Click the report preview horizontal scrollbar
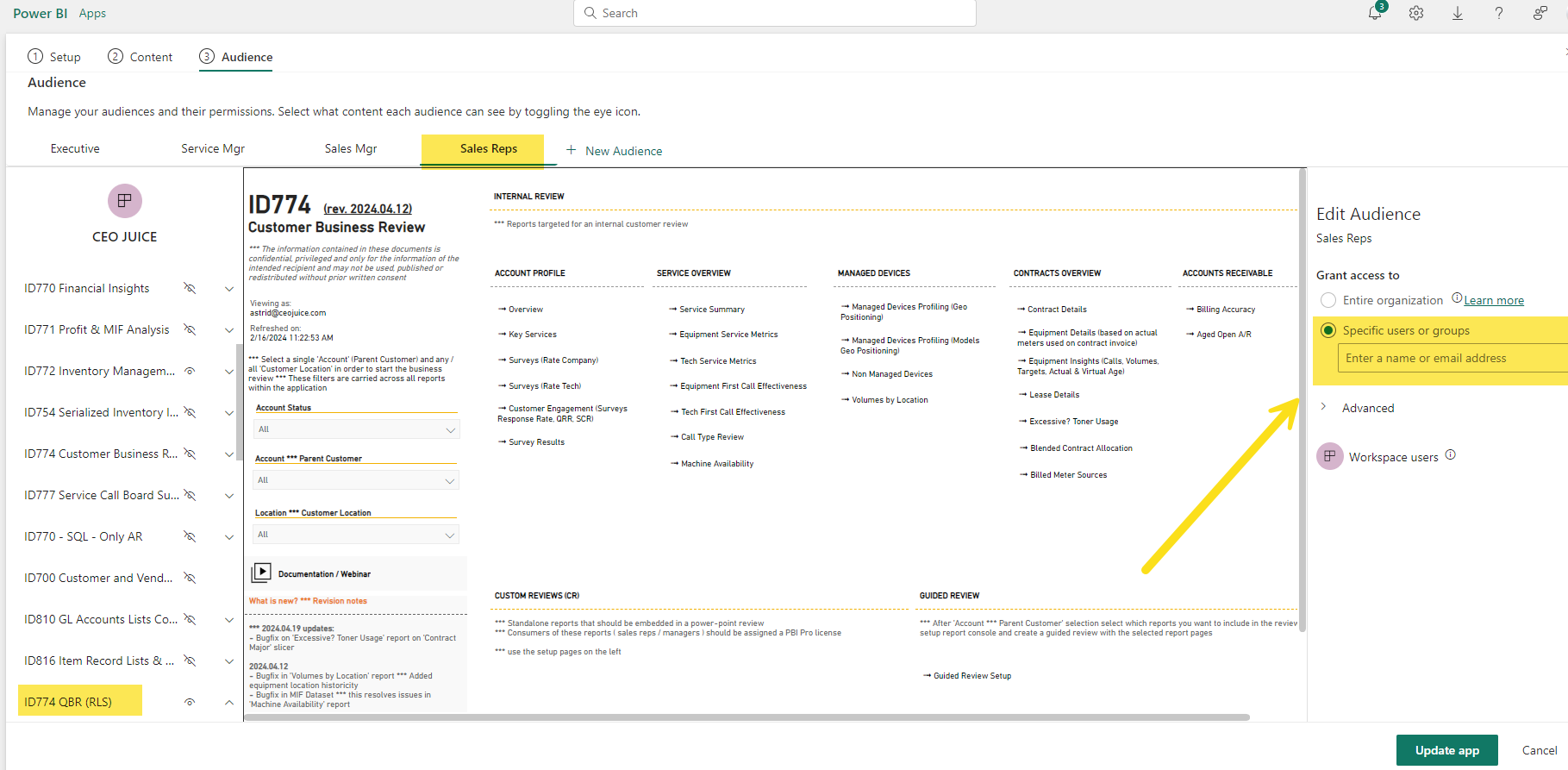The width and height of the screenshot is (1568, 770). tap(748, 717)
